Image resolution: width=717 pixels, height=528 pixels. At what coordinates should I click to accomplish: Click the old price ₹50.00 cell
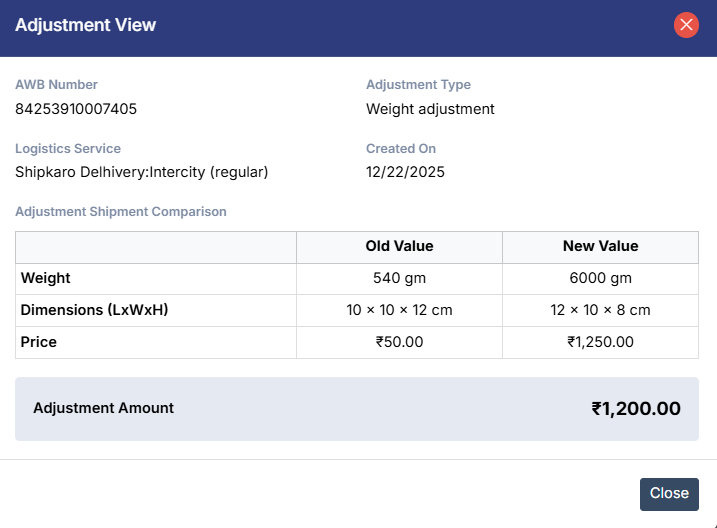coord(399,342)
